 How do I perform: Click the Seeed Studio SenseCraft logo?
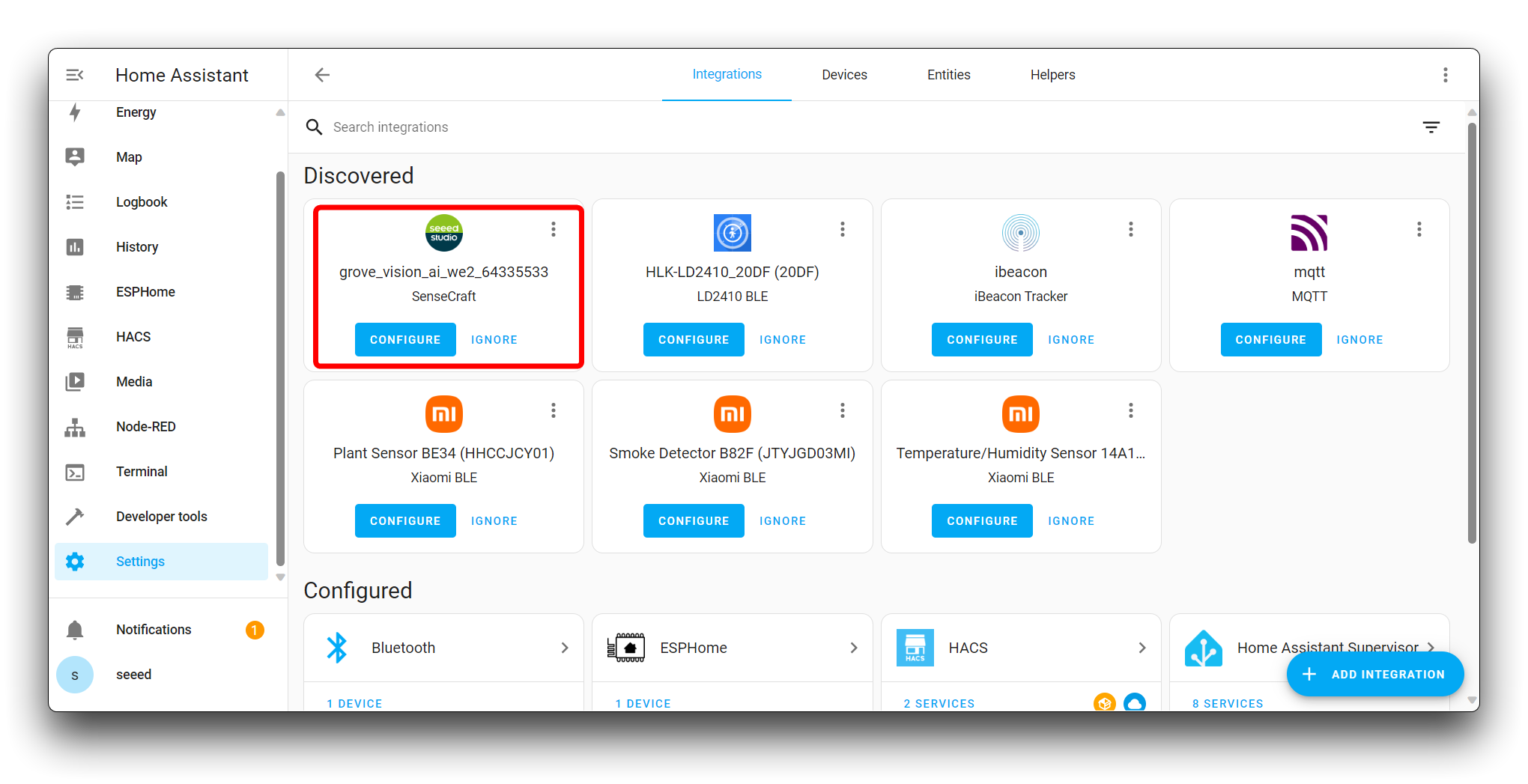click(444, 233)
